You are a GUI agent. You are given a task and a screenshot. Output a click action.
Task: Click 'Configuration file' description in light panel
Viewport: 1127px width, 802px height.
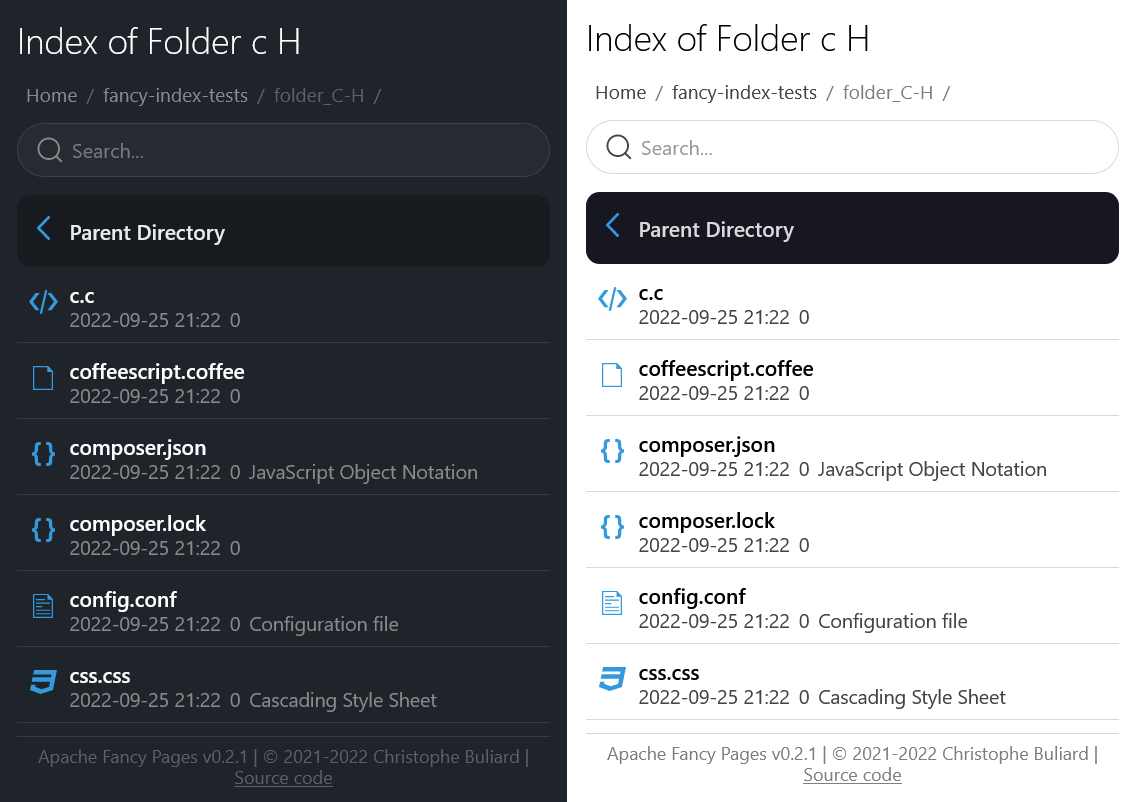pyautogui.click(x=893, y=622)
